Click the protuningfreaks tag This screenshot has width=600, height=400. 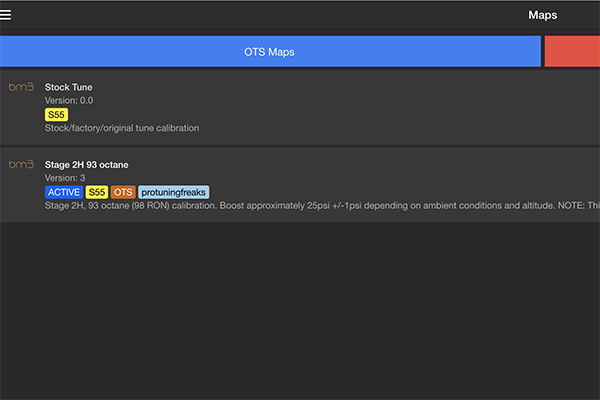[x=173, y=192]
